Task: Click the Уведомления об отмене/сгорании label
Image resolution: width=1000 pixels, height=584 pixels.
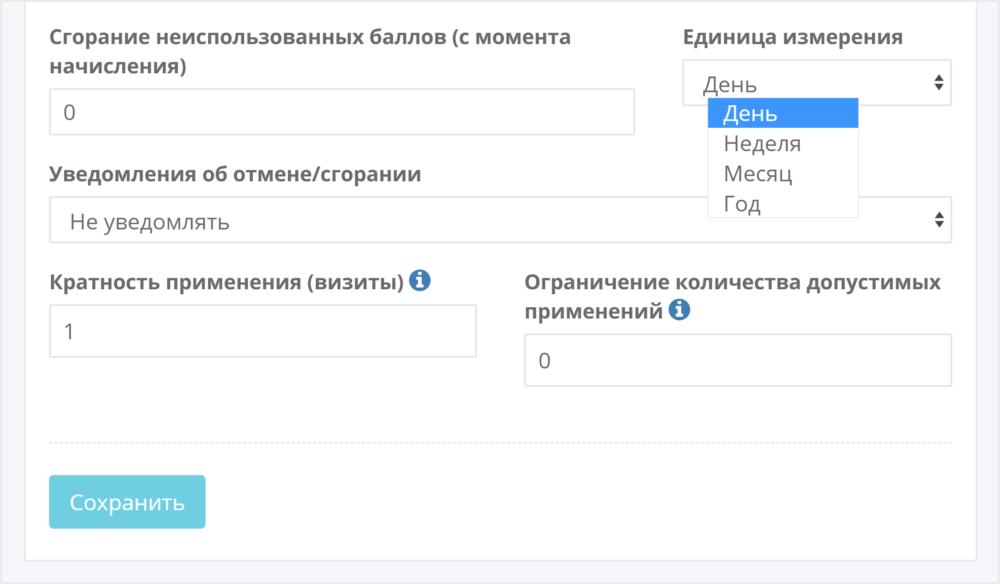Action: 235,174
